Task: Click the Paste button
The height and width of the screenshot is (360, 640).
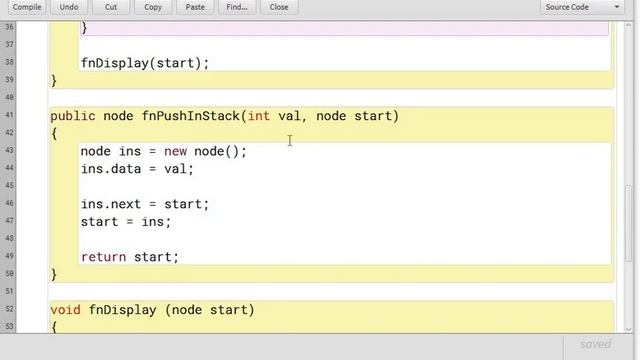Action: coord(195,7)
